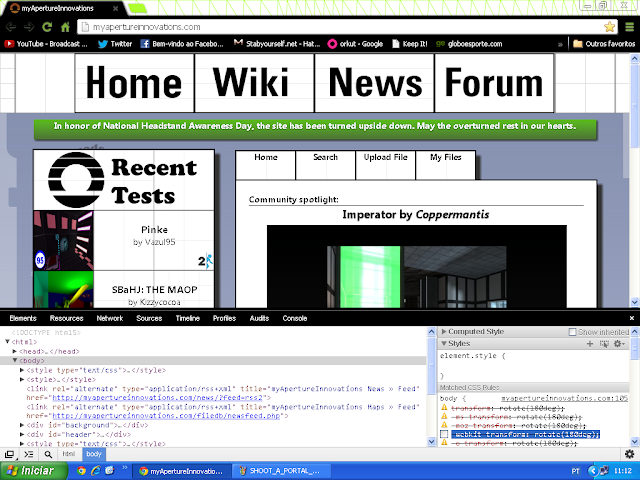Show more bookmarks with the chevron
The height and width of the screenshot is (480, 640).
coord(560,44)
